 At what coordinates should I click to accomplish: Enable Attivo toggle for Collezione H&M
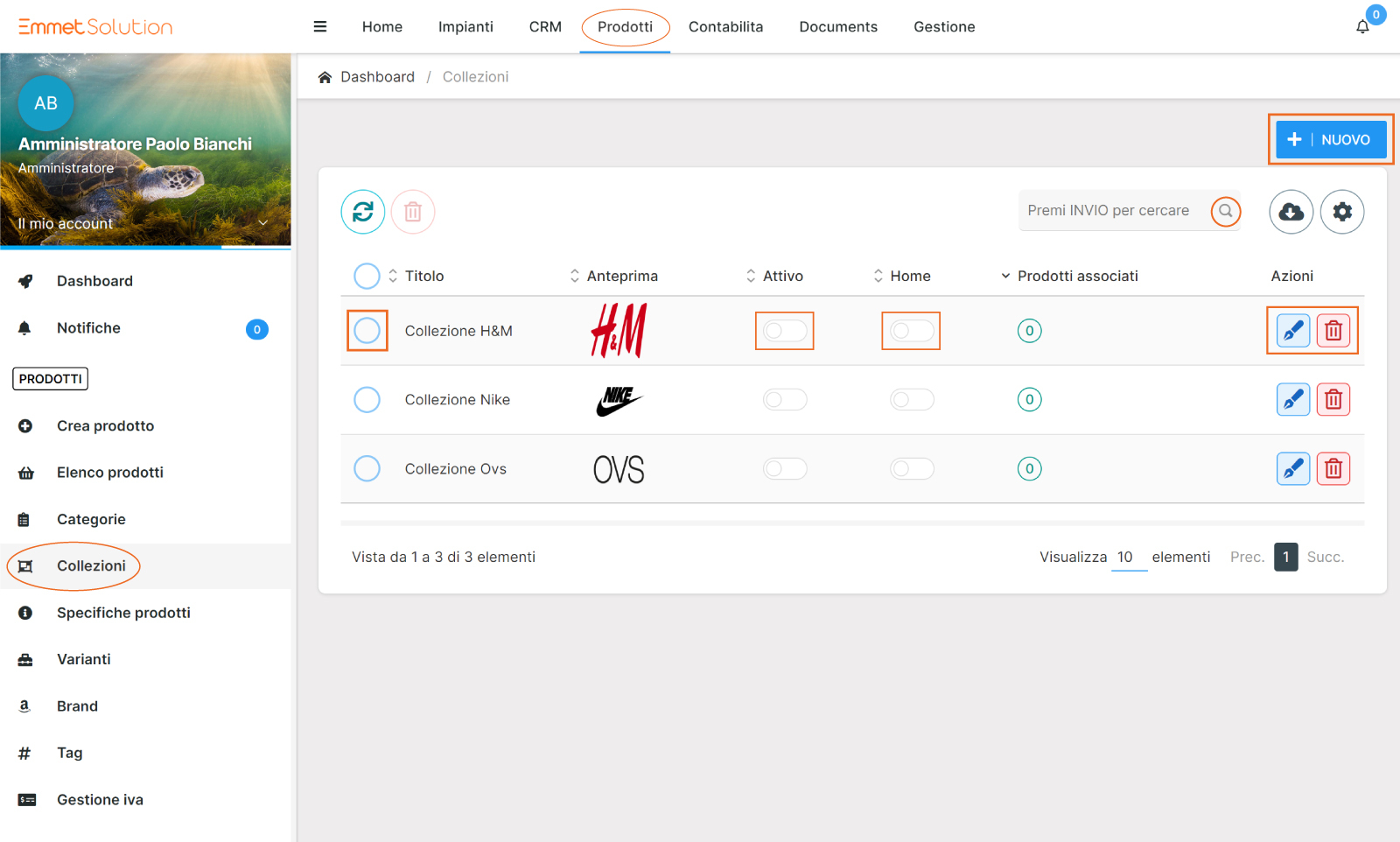[x=785, y=331]
